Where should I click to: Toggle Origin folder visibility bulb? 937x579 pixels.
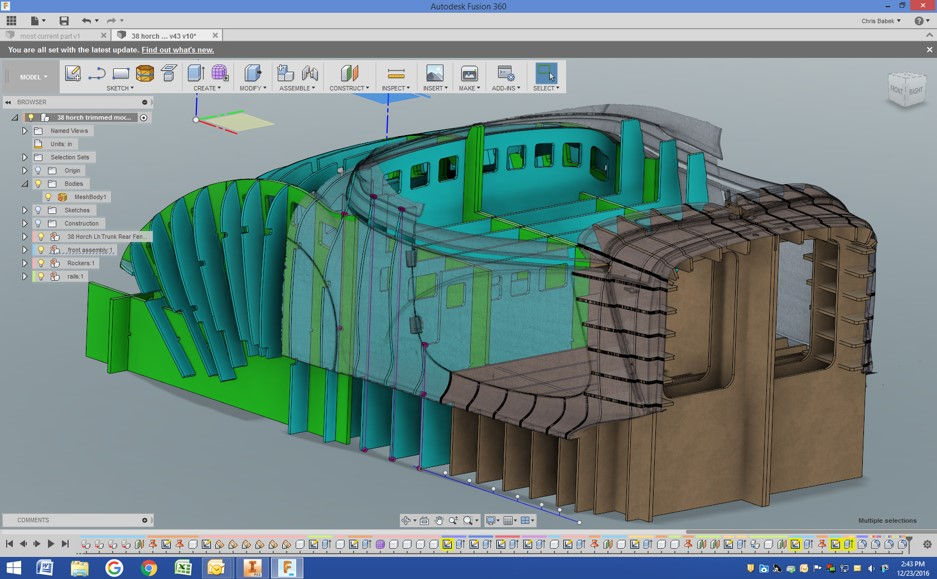click(x=38, y=170)
